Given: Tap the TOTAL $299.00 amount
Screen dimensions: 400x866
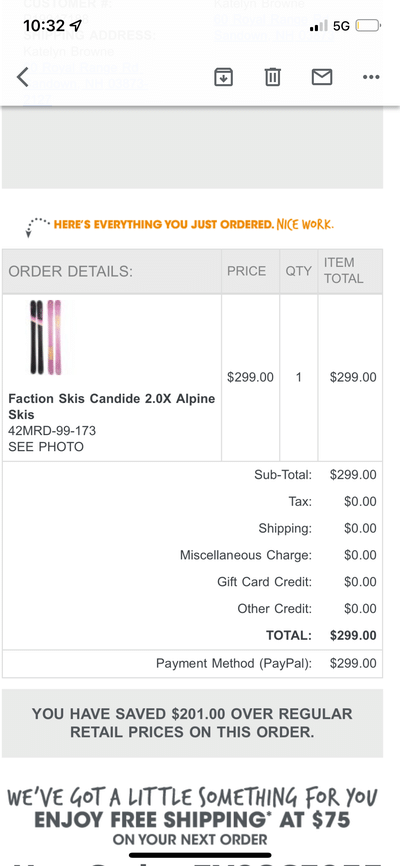Looking at the screenshot, I should click(x=353, y=635).
